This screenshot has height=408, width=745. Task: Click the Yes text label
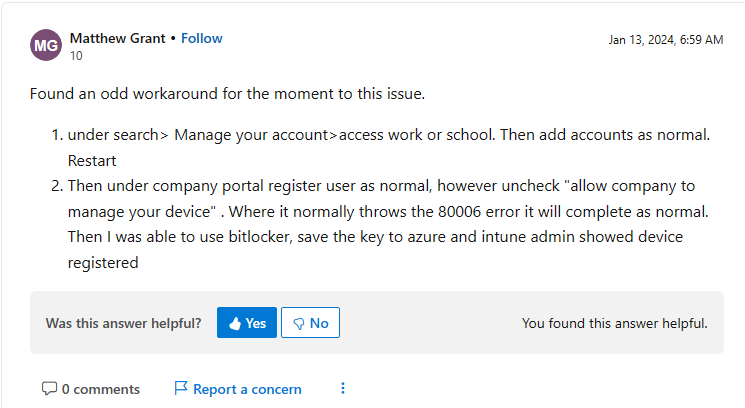click(256, 323)
